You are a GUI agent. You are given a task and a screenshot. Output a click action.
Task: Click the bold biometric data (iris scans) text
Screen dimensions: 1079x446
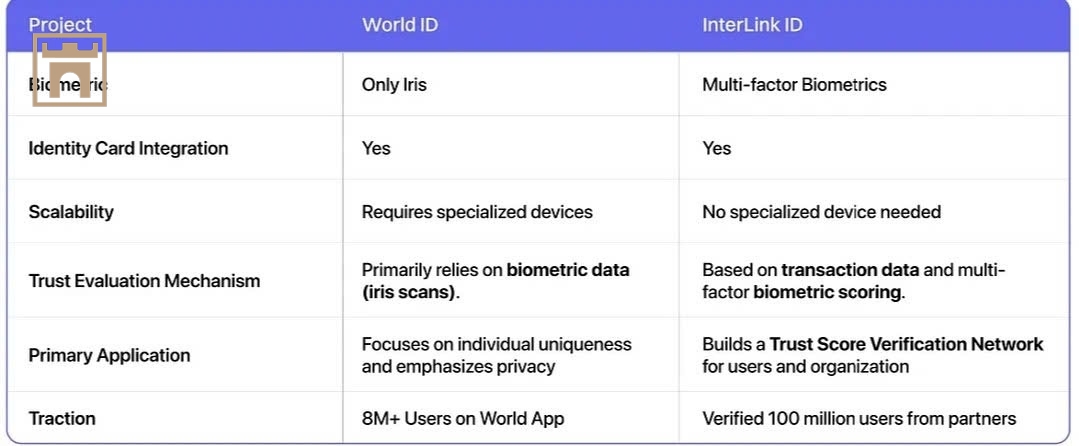tap(495, 281)
